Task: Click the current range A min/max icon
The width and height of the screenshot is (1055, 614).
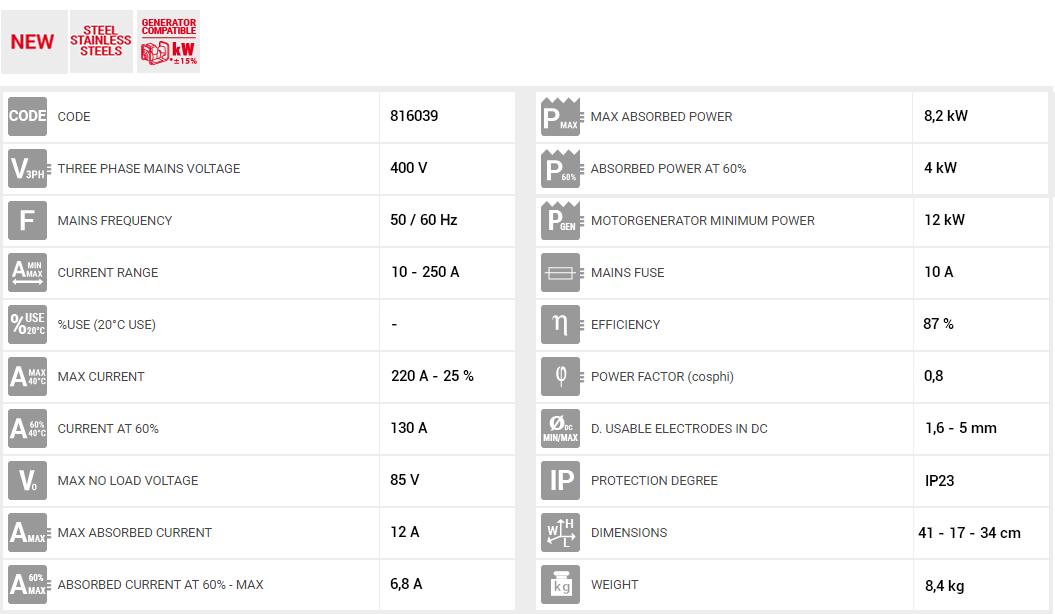Action: 27,272
